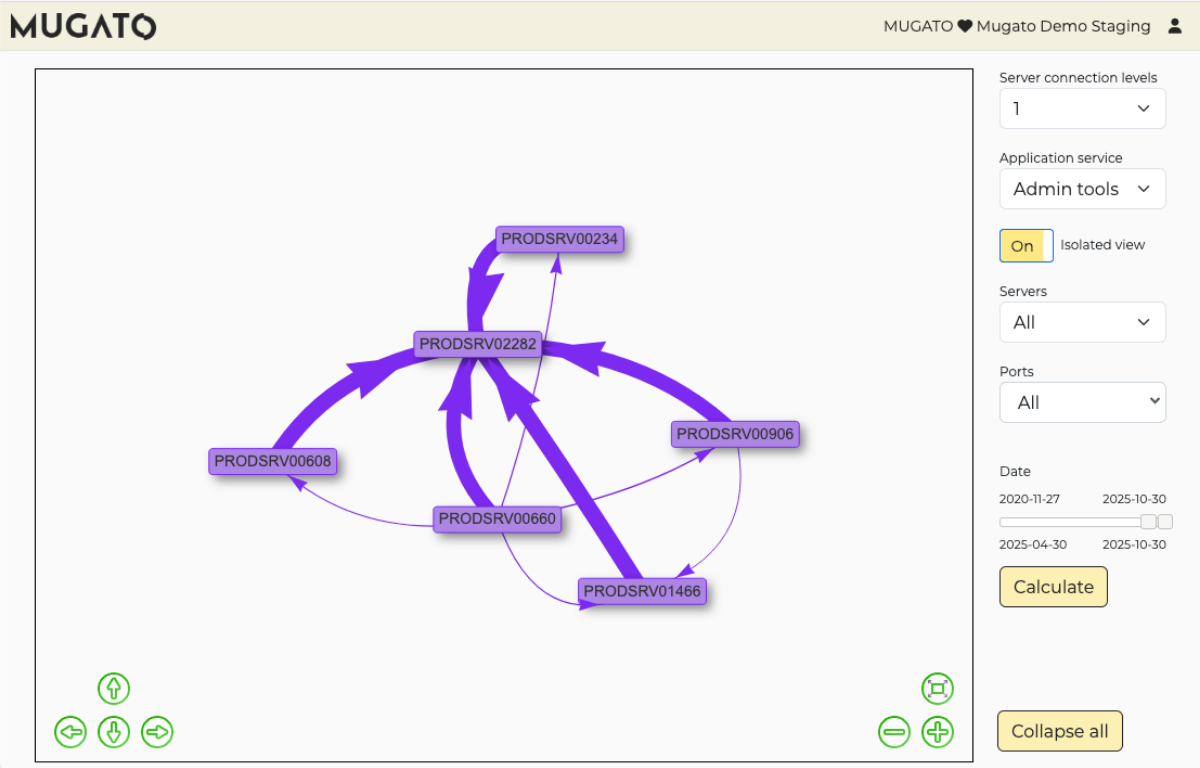Pan graph up with the up arrow icon
The height and width of the screenshot is (768, 1200).
pos(114,688)
